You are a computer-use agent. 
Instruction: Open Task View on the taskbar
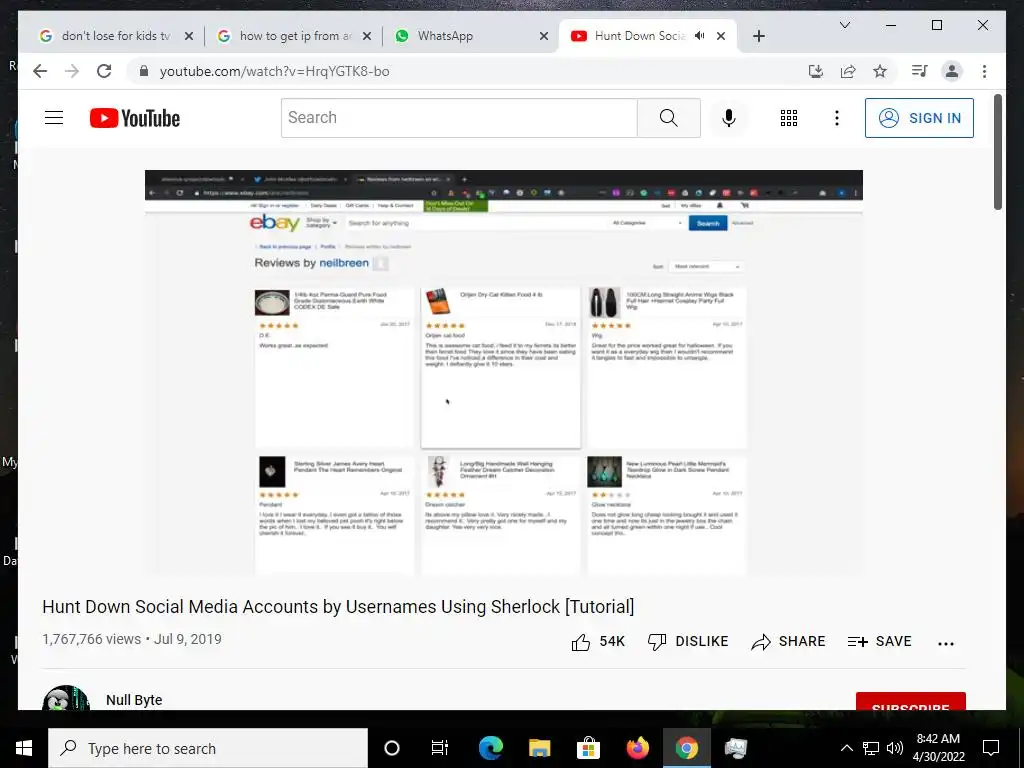click(440, 748)
